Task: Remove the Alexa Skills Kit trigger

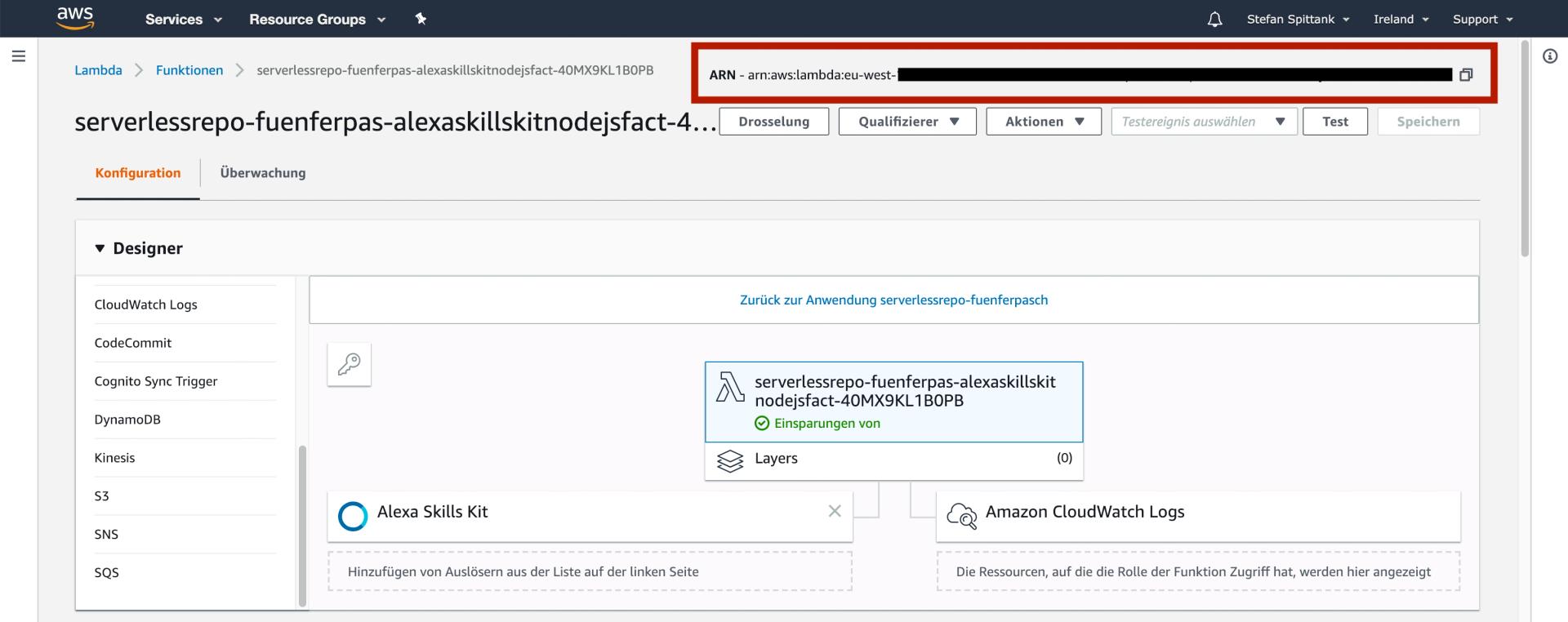Action: [834, 511]
